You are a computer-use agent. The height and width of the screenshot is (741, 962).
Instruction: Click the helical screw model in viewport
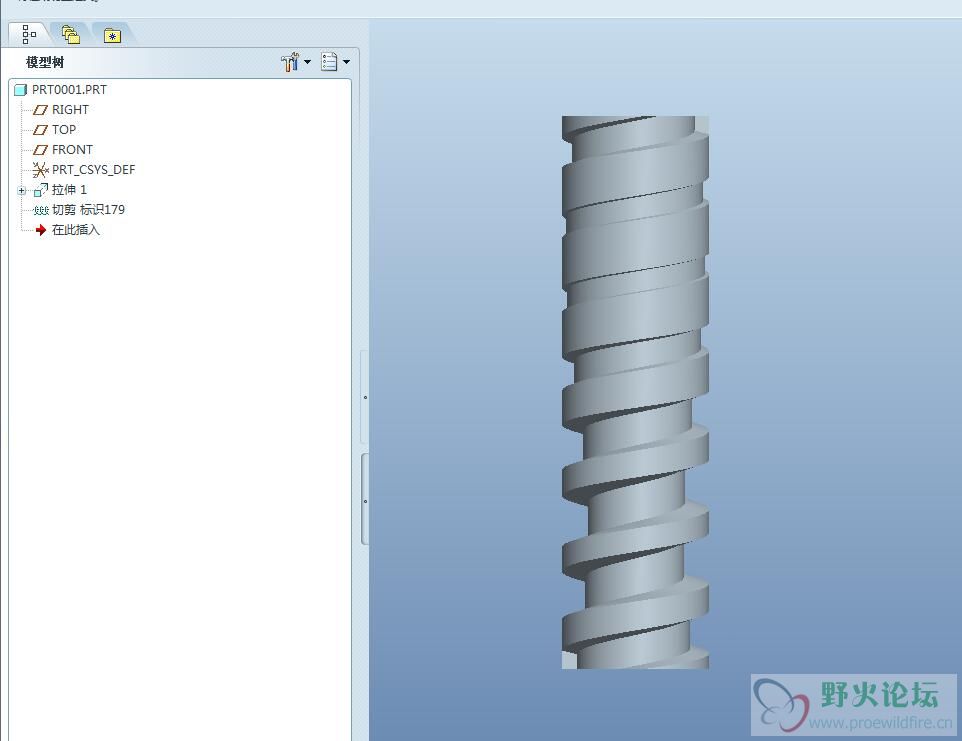635,392
